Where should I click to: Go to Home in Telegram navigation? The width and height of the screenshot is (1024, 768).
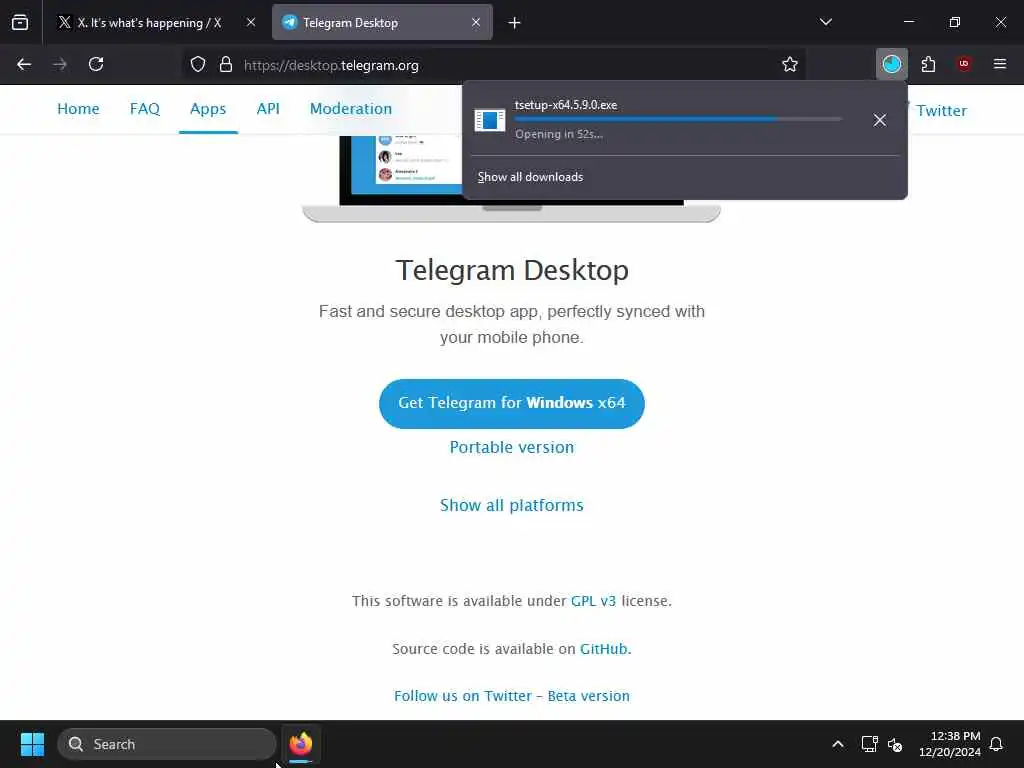(78, 109)
